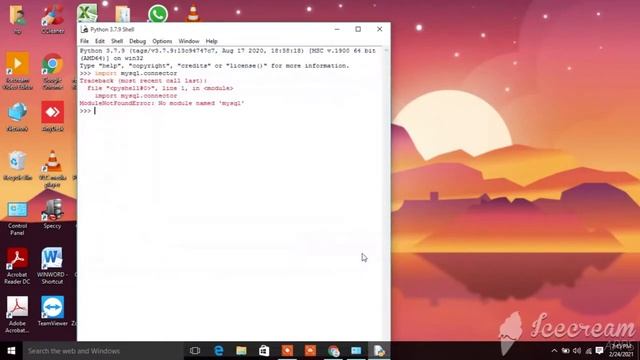Click the first orange app taskbar icon
The height and width of the screenshot is (360, 640).
pyautogui.click(x=287, y=351)
